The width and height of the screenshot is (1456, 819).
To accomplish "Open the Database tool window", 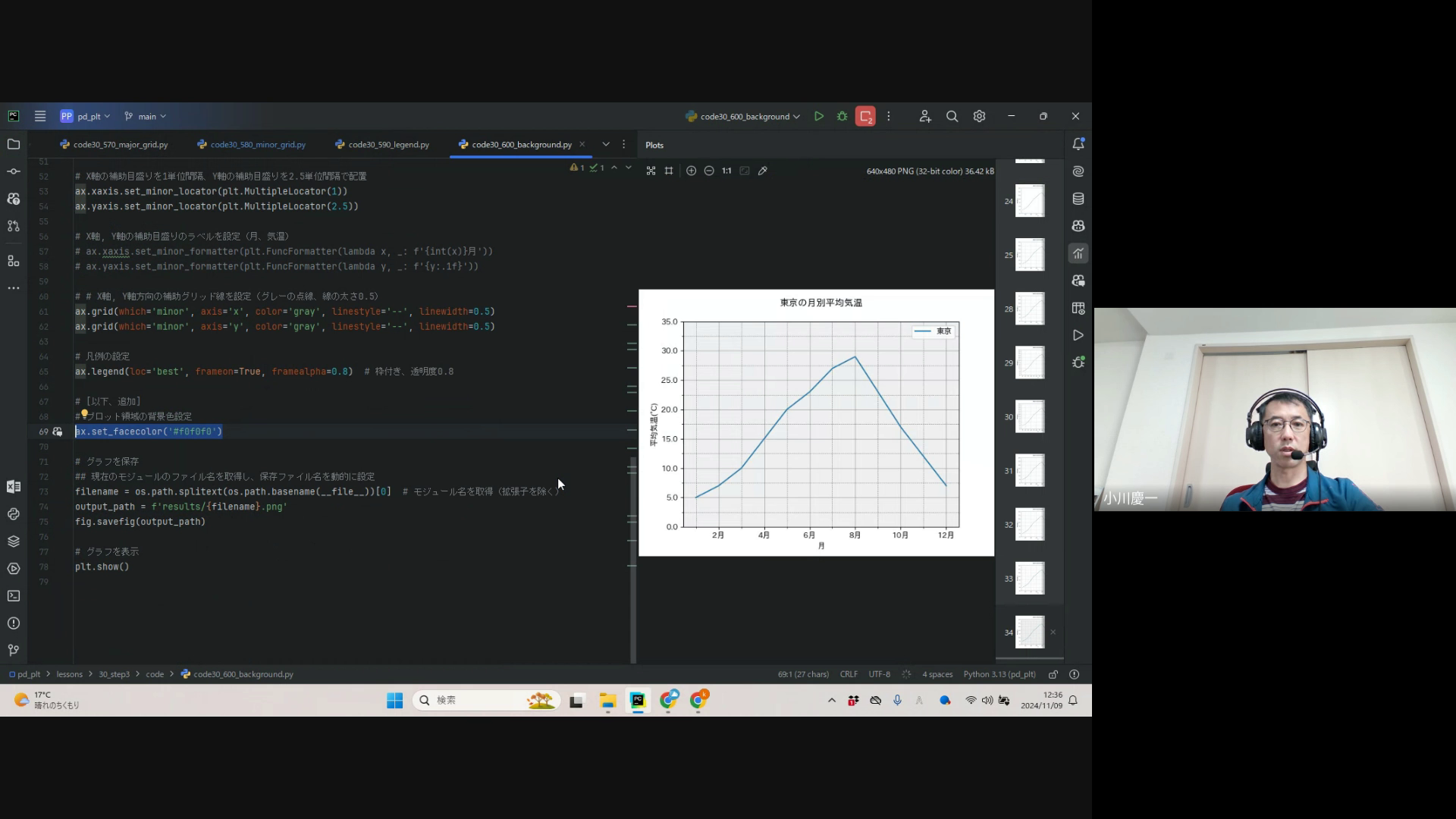I will [x=1078, y=199].
